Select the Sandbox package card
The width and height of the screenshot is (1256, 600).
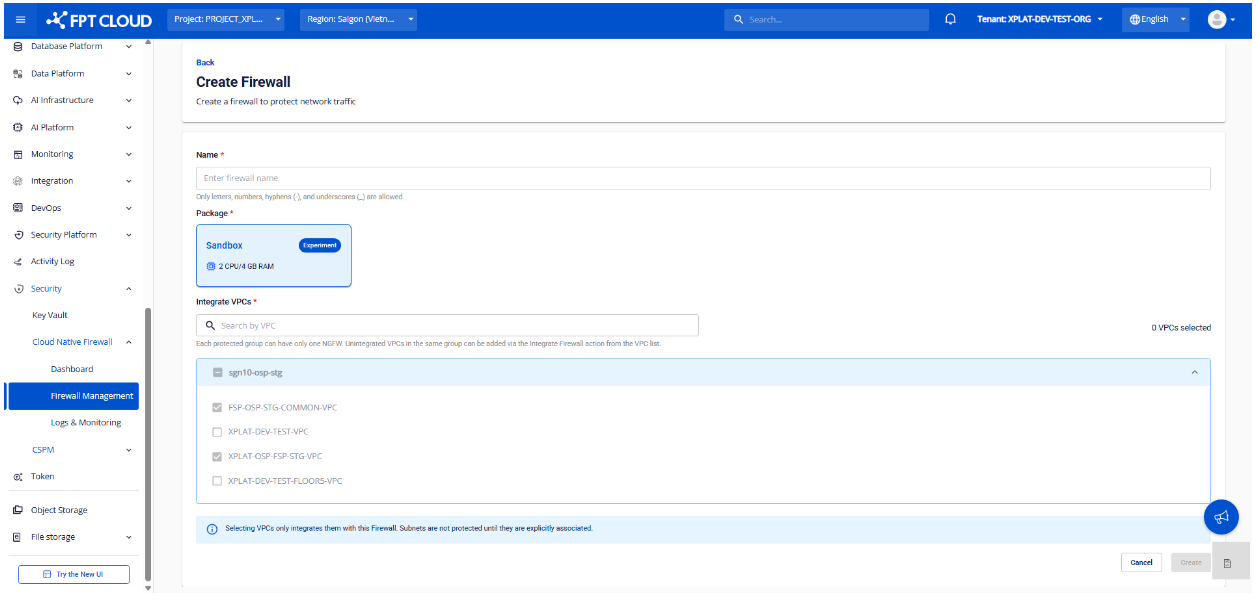pyautogui.click(x=273, y=256)
